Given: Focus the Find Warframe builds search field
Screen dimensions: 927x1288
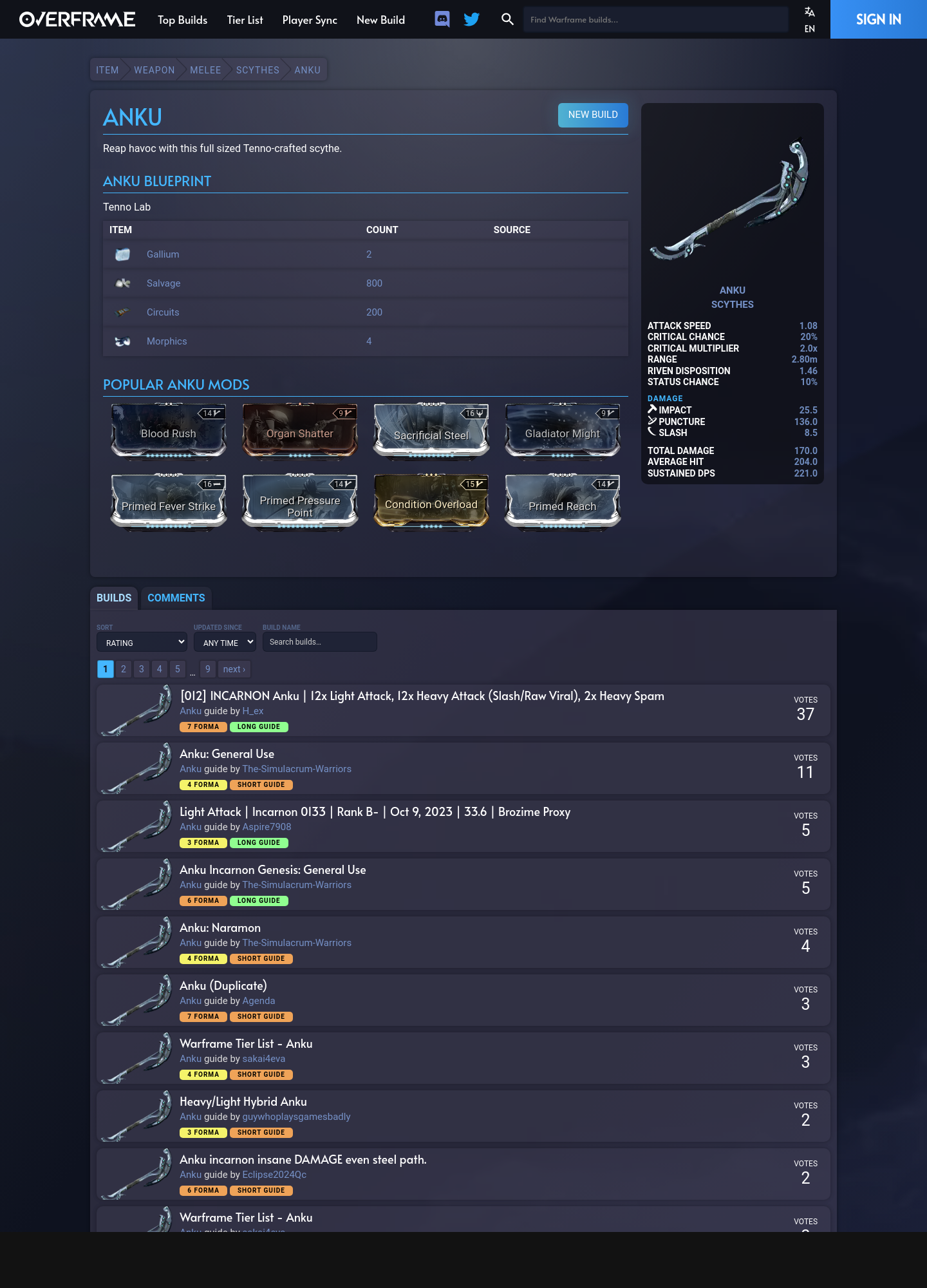Looking at the screenshot, I should (x=655, y=19).
